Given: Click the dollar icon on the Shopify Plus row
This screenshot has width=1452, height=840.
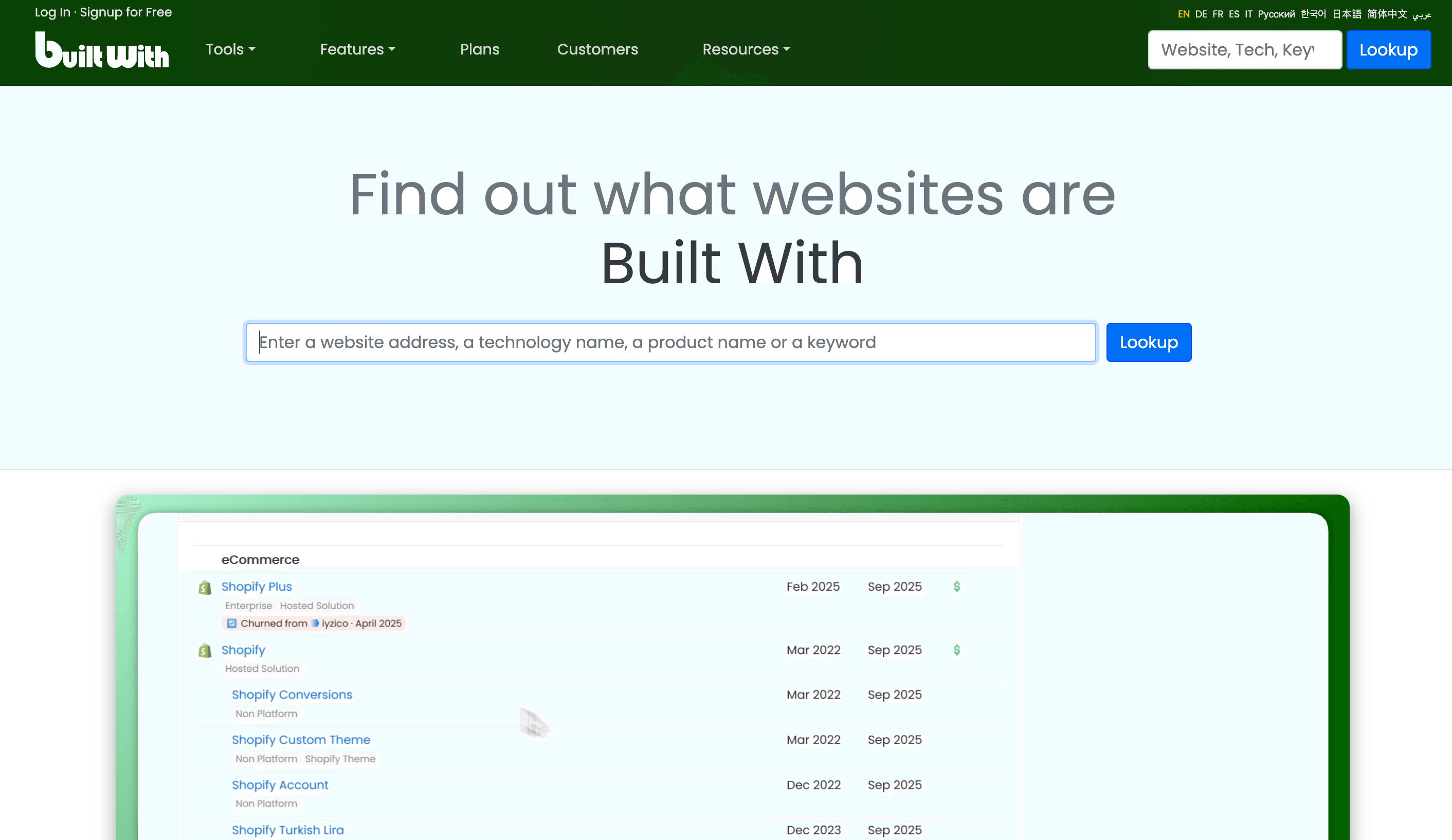Looking at the screenshot, I should [x=956, y=587].
